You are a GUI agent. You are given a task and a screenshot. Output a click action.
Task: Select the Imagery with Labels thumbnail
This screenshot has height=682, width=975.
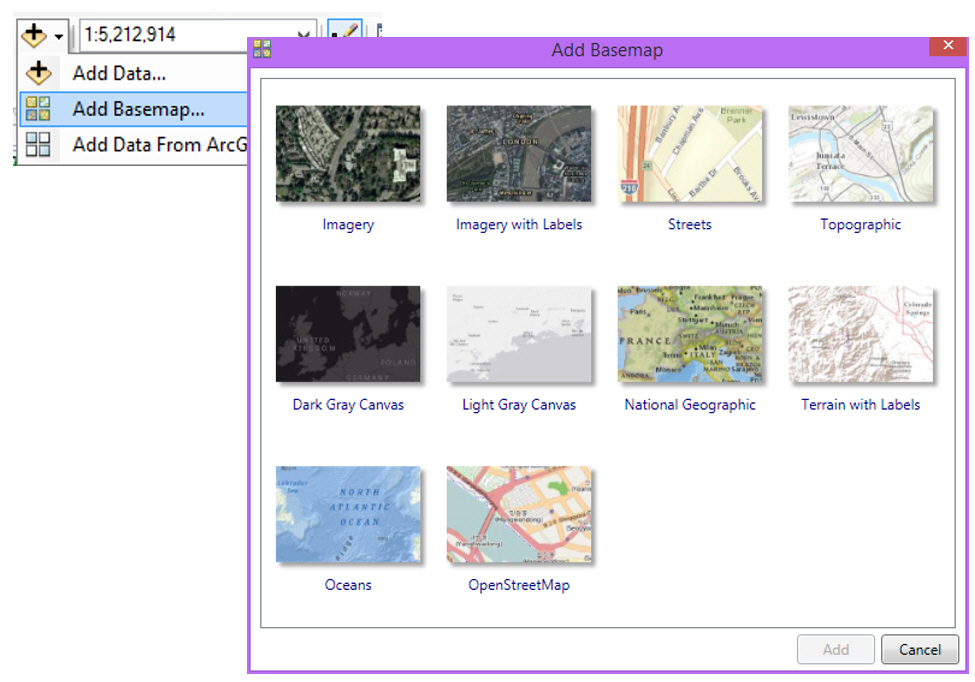click(x=519, y=153)
